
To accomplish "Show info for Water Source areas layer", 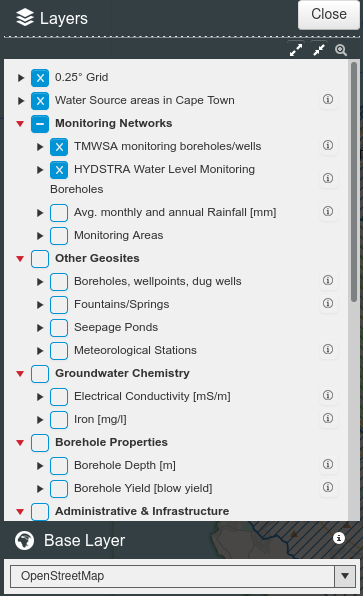I will click(328, 100).
